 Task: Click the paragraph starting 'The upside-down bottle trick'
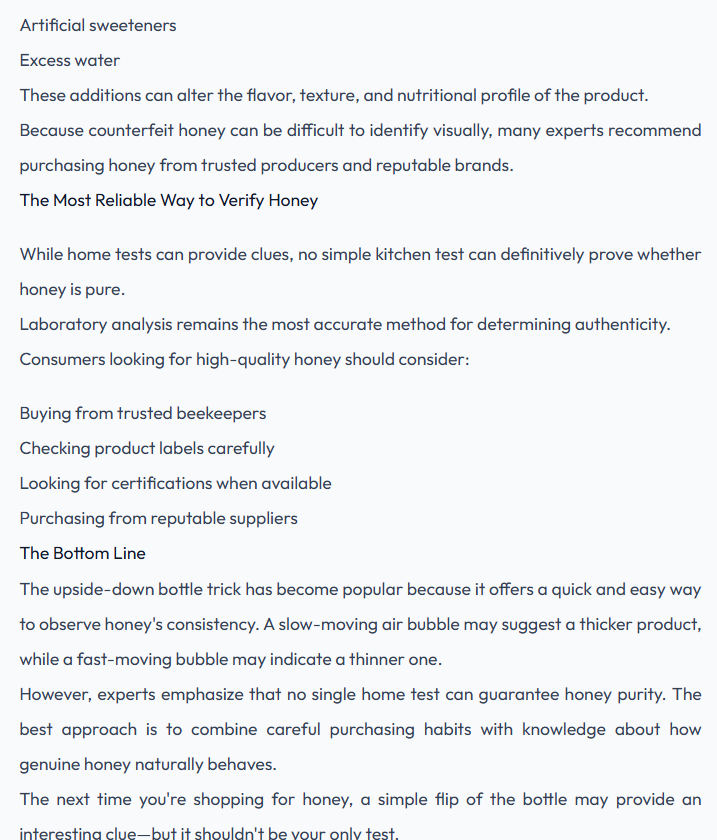tap(361, 624)
